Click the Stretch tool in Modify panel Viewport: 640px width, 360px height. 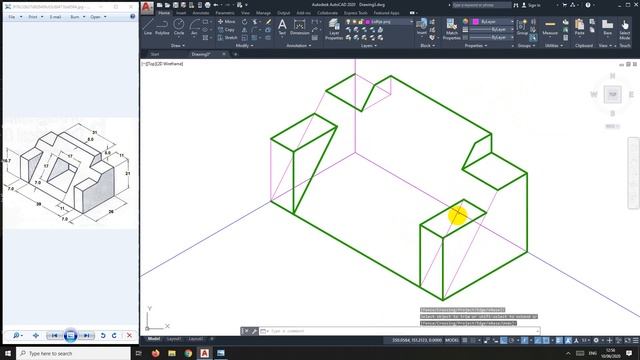point(227,38)
